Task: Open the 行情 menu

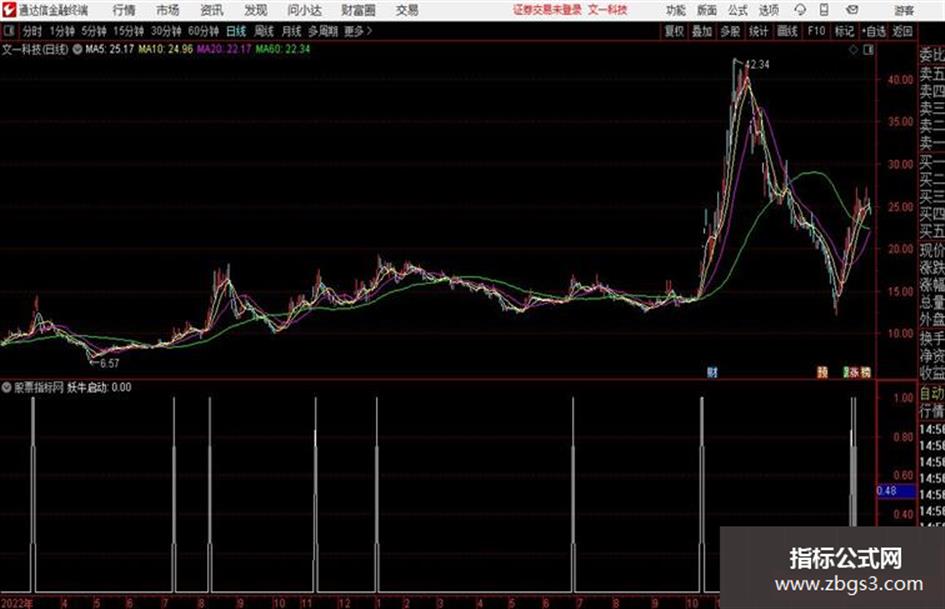Action: pyautogui.click(x=124, y=10)
